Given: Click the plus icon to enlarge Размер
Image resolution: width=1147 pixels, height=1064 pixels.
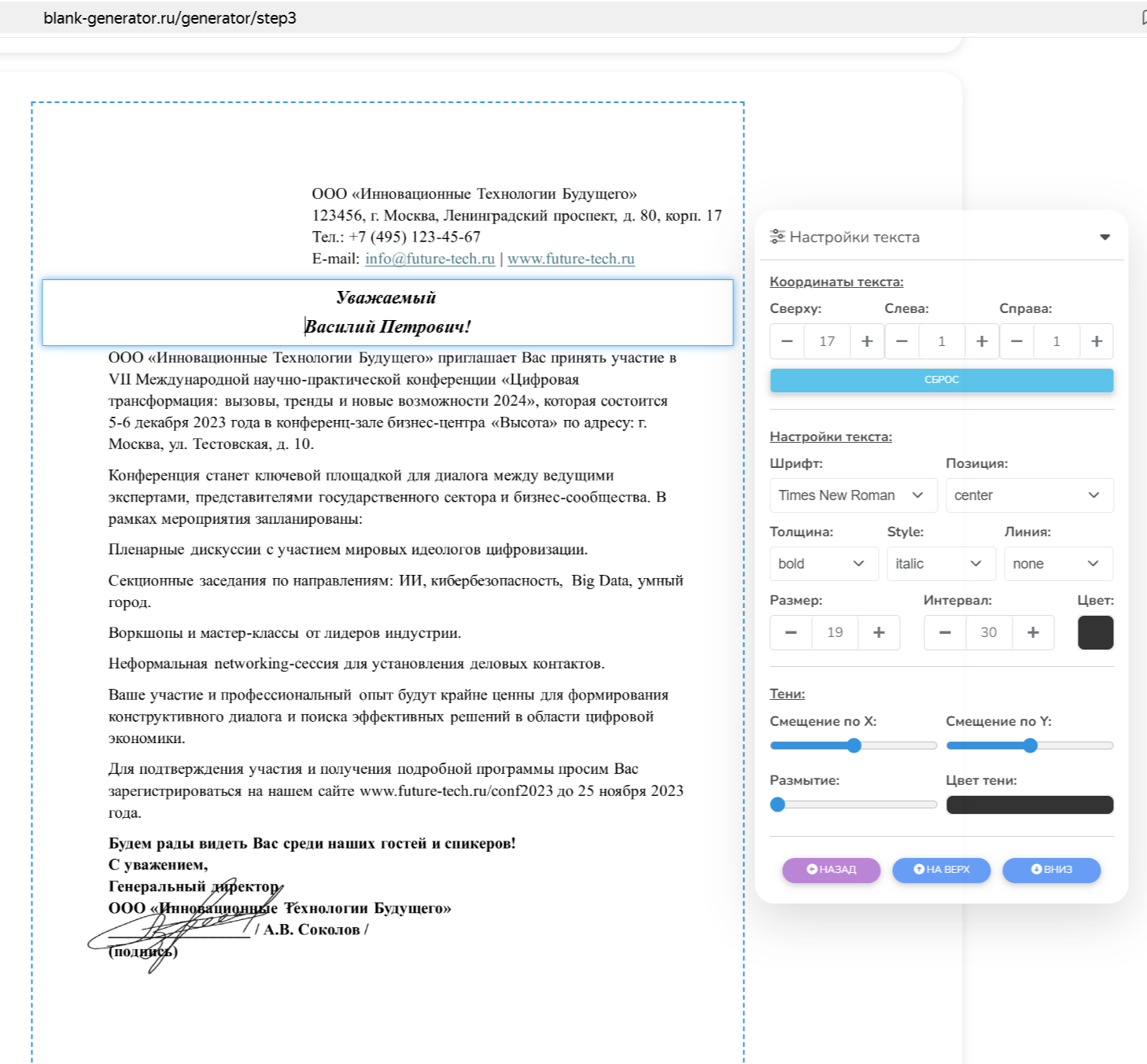Looking at the screenshot, I should [x=879, y=632].
